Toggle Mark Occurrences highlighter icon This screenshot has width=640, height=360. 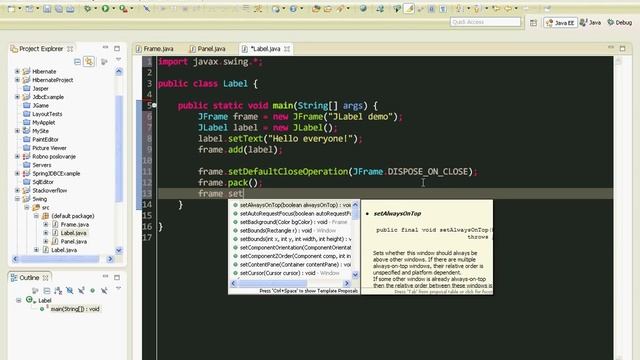point(409,8)
